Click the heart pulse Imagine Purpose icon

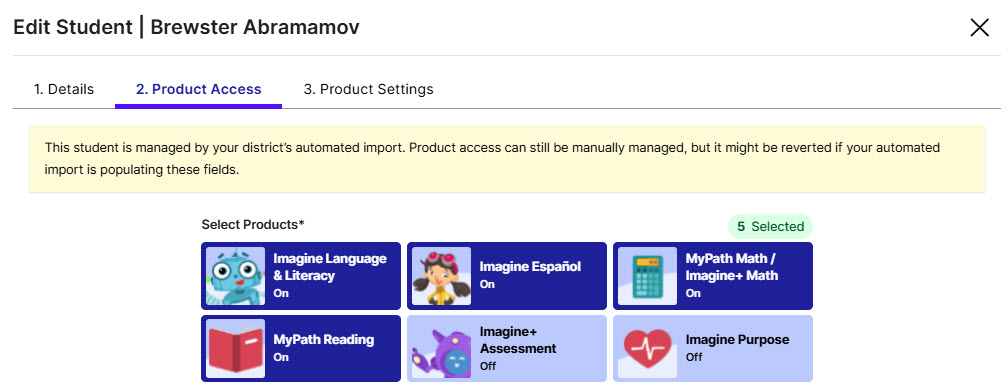[647, 348]
